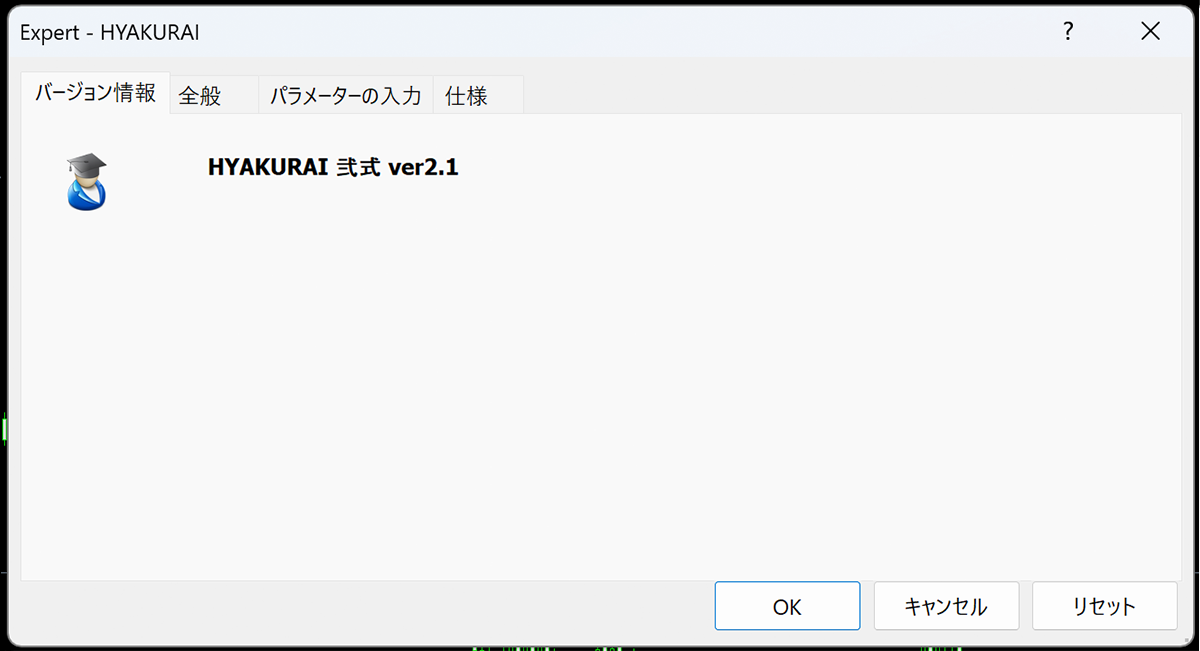This screenshot has height=651, width=1200.
Task: Click the ver2.1 version text
Action: [423, 168]
